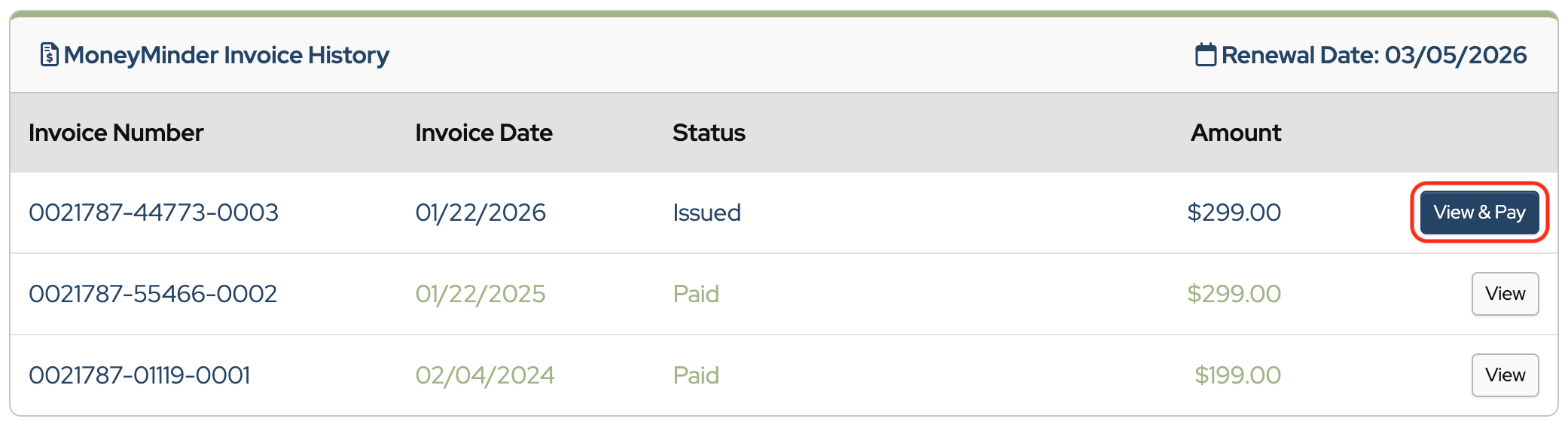Click the Invoice Number column header
This screenshot has height=428, width=1568.
(x=116, y=133)
